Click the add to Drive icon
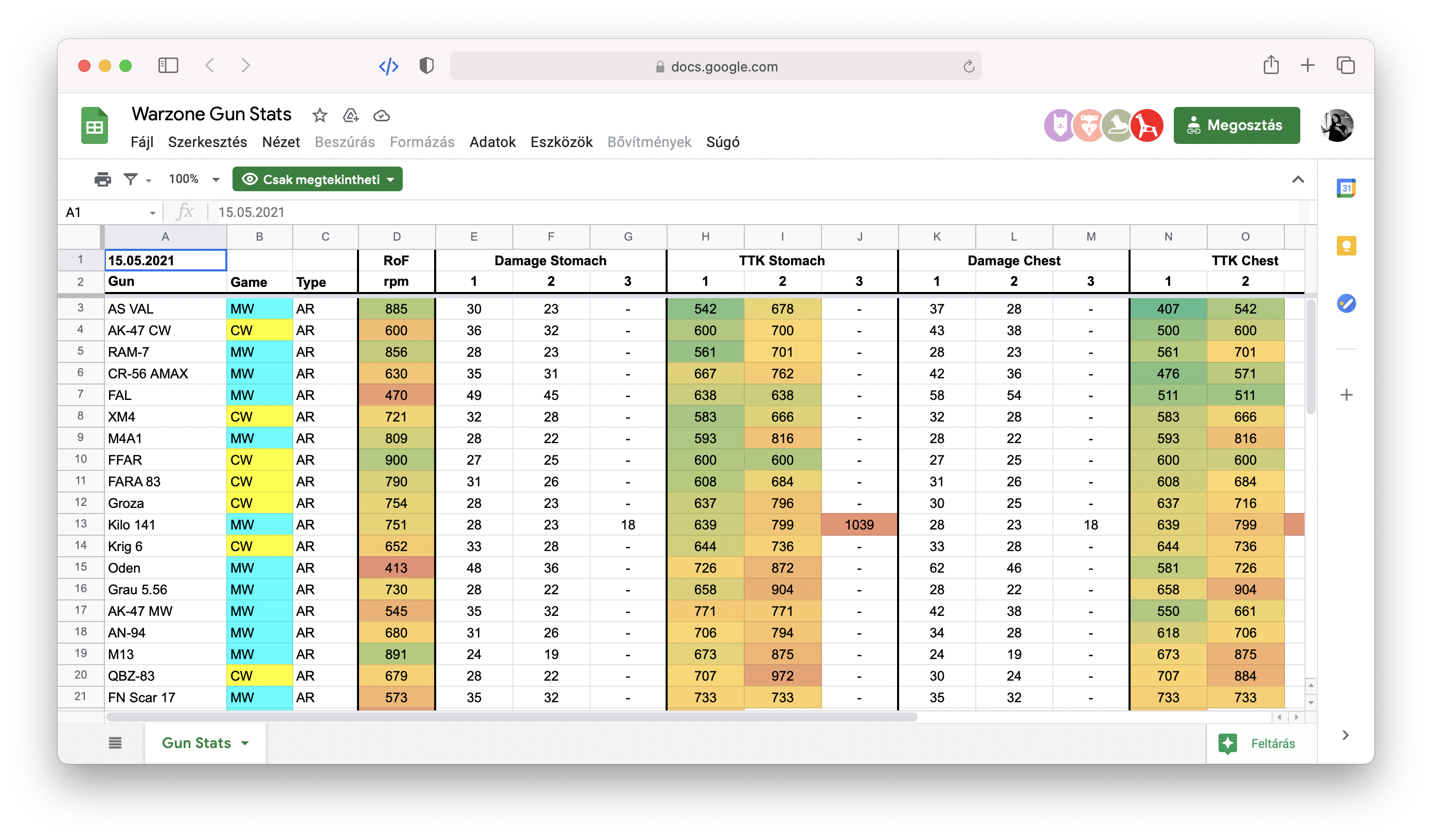This screenshot has height=840, width=1432. point(351,115)
